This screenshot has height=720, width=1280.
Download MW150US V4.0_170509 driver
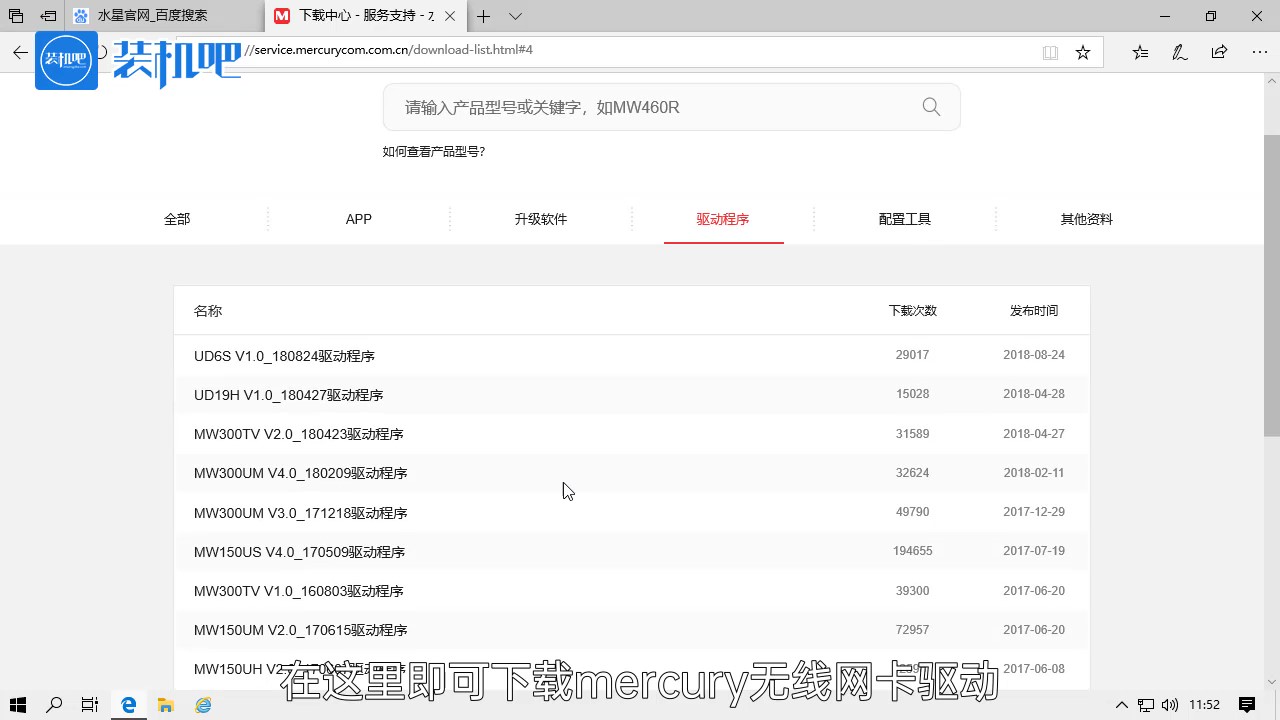coord(299,551)
